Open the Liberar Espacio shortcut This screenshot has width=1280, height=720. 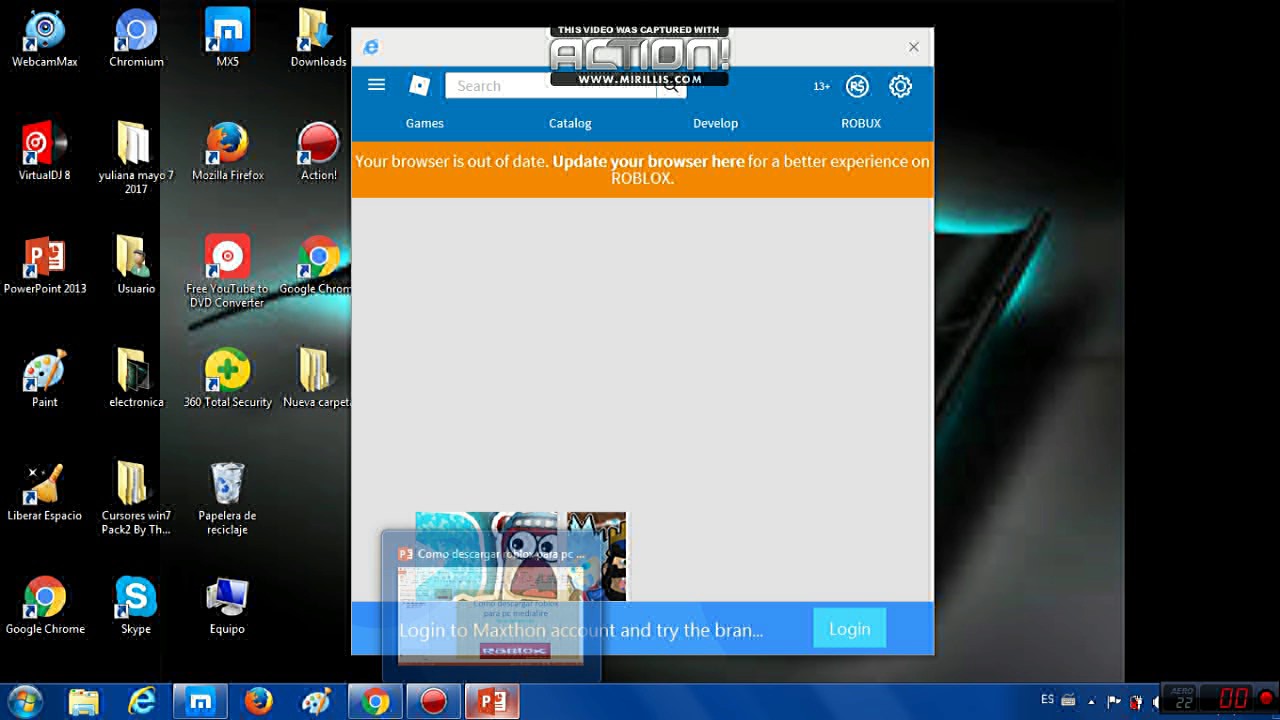[x=45, y=493]
